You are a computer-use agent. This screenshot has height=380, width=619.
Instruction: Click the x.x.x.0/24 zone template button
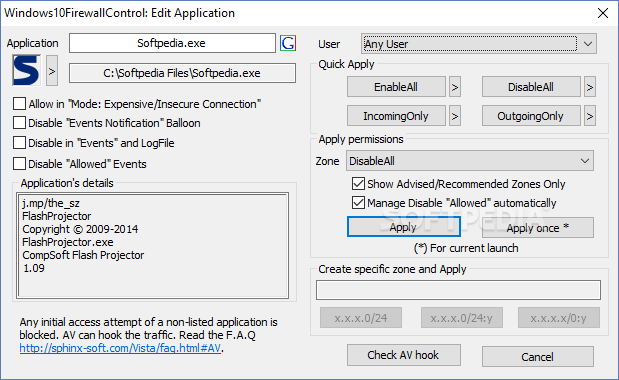click(x=361, y=318)
